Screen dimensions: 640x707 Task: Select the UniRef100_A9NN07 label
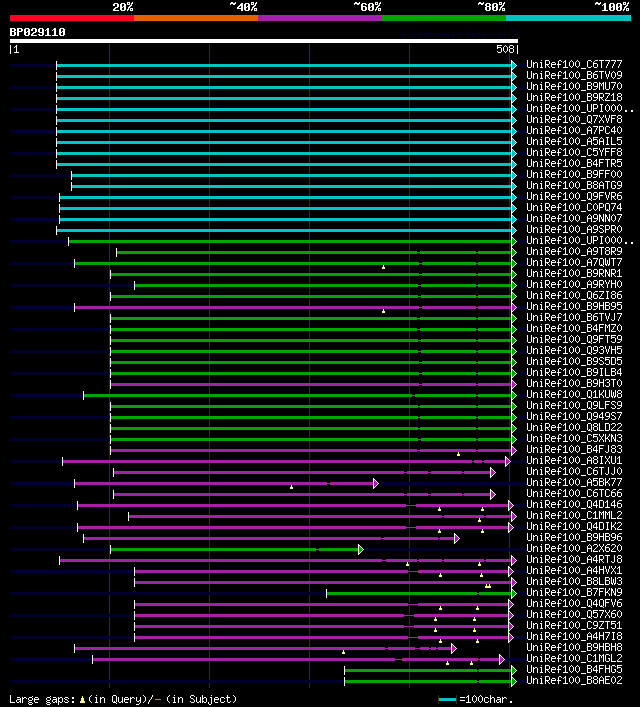(x=574, y=219)
